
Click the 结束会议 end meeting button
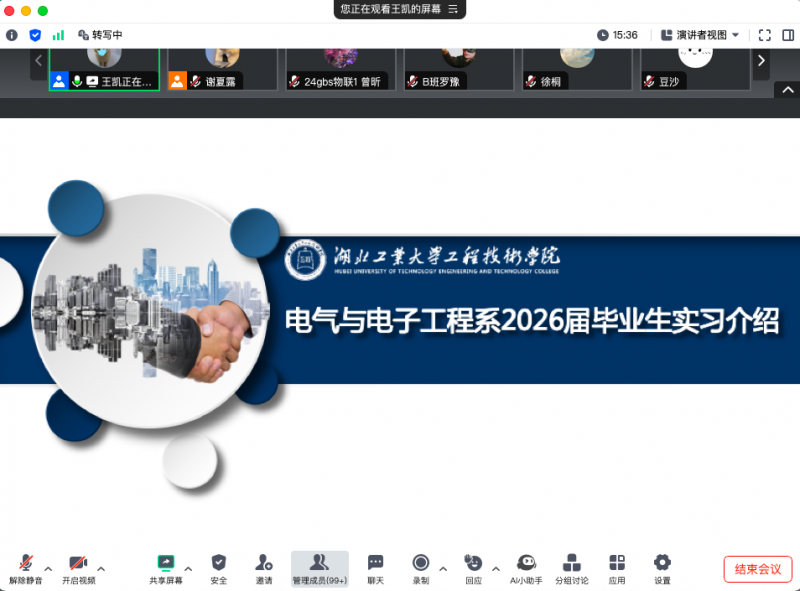click(x=757, y=569)
